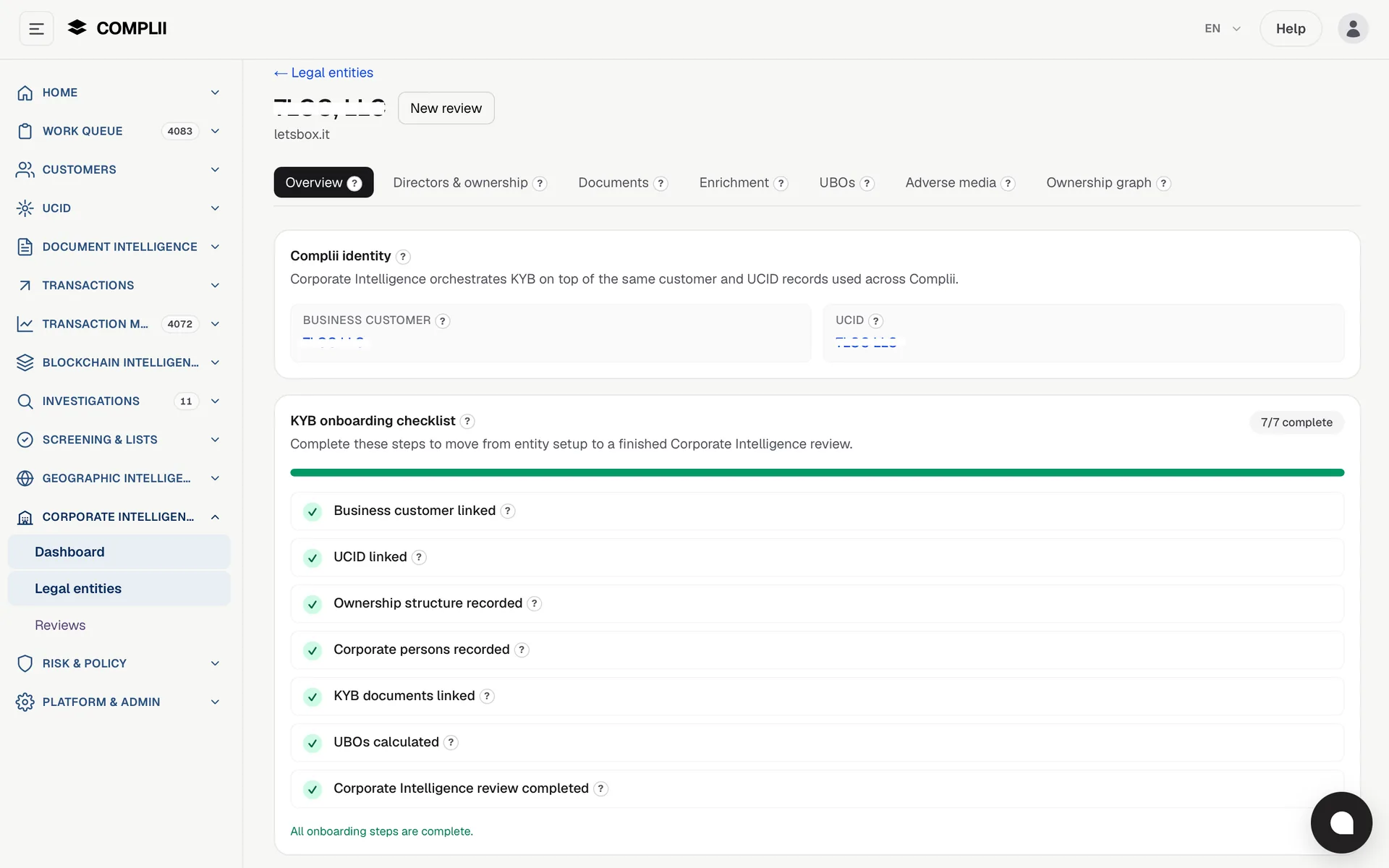Click the Complii logo
This screenshot has width=1389, height=868.
point(117,28)
